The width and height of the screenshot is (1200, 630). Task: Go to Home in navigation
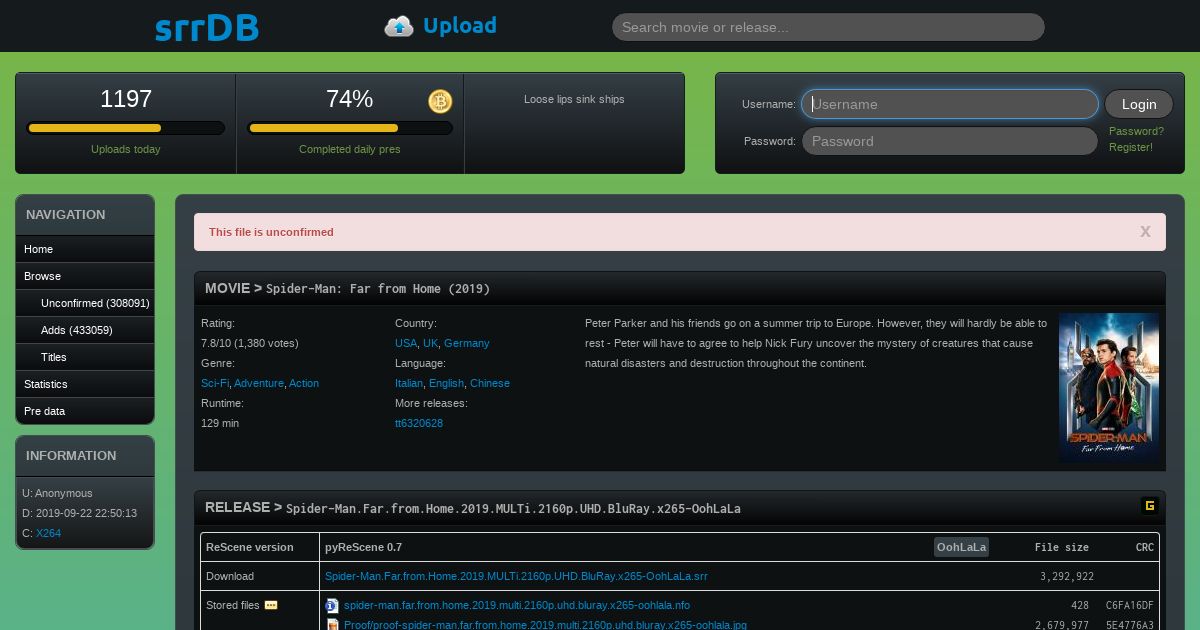tap(85, 249)
